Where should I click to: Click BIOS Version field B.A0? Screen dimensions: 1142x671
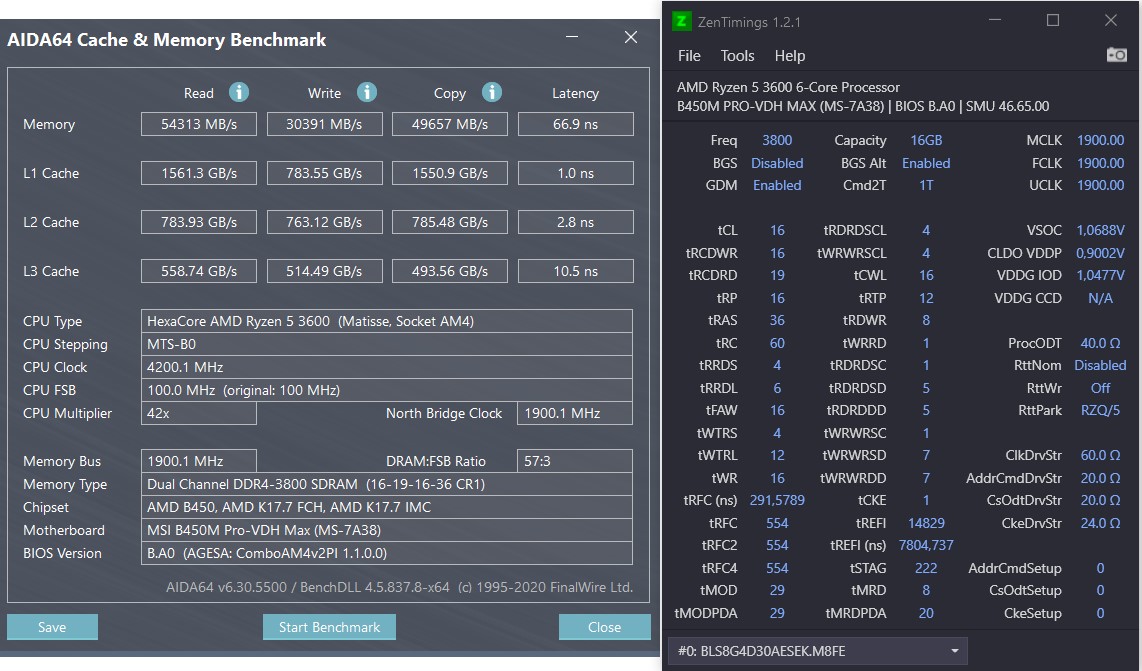coord(387,553)
